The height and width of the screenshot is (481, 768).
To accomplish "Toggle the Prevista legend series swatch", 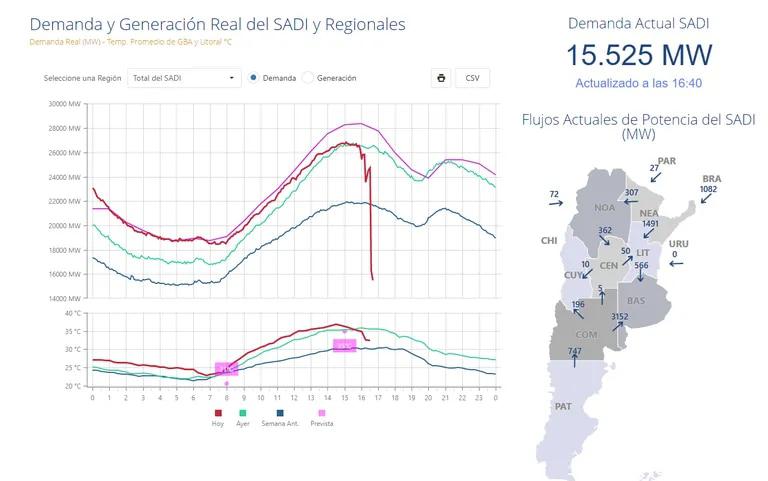I will click(x=321, y=412).
